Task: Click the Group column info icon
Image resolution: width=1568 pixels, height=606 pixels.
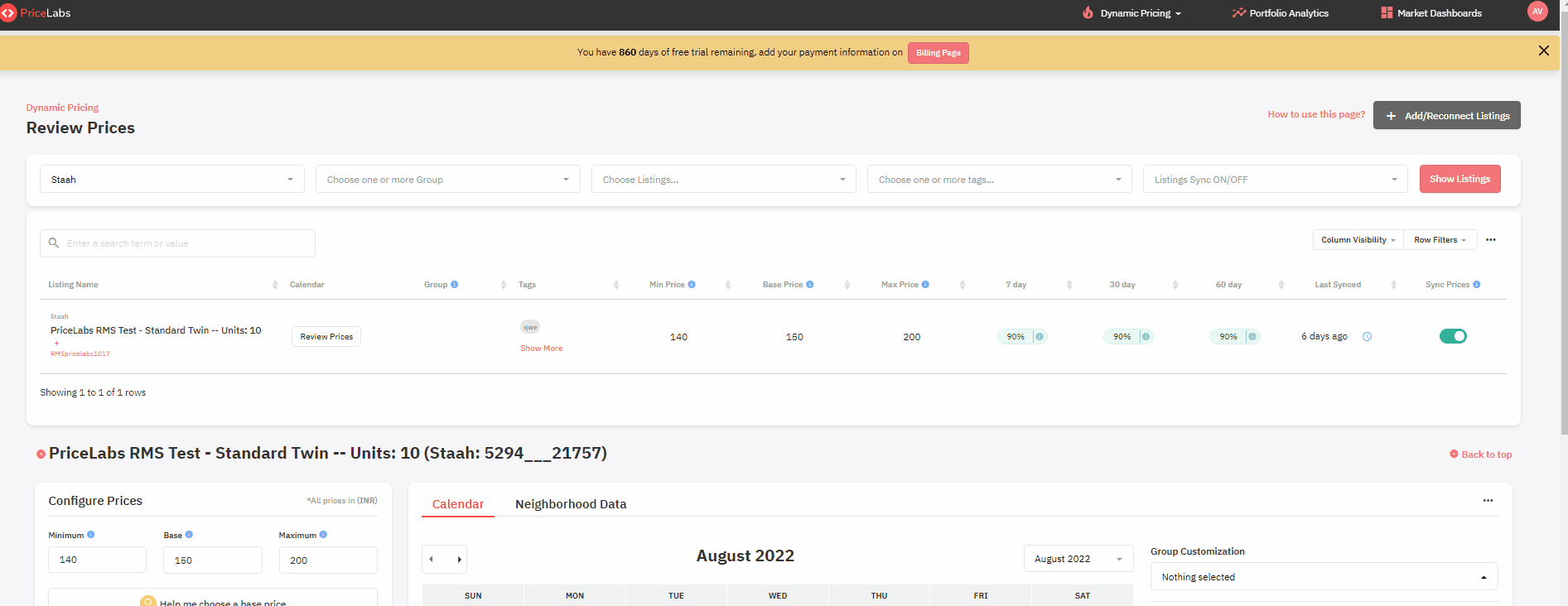Action: click(x=454, y=285)
